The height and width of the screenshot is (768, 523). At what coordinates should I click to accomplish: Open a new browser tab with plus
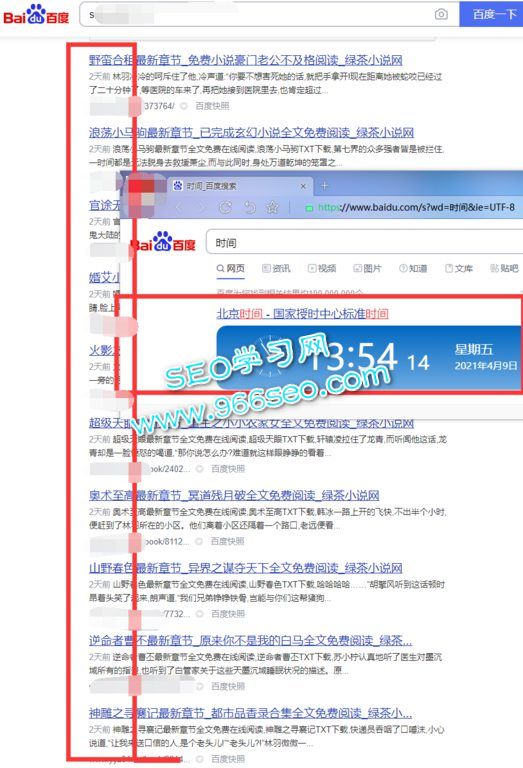click(324, 186)
